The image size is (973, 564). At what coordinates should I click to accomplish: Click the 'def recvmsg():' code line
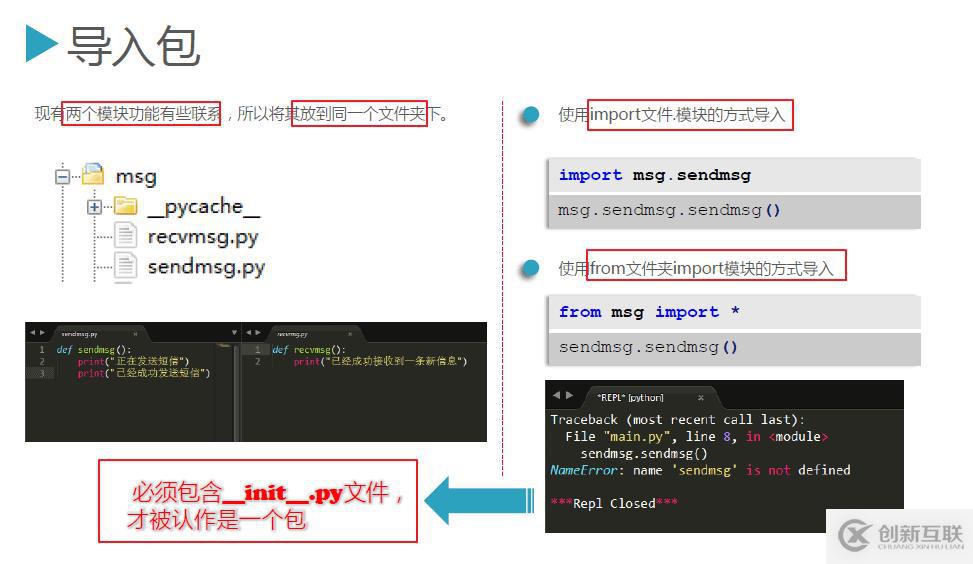308,350
